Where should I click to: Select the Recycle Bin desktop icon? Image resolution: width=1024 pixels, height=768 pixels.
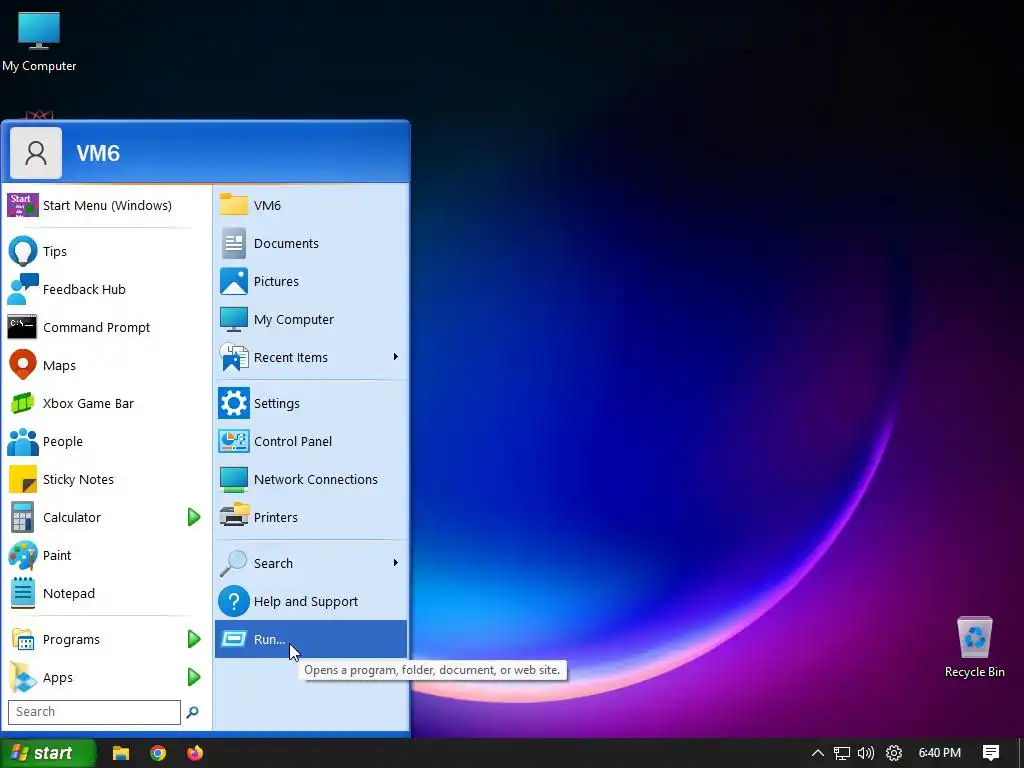pyautogui.click(x=974, y=647)
